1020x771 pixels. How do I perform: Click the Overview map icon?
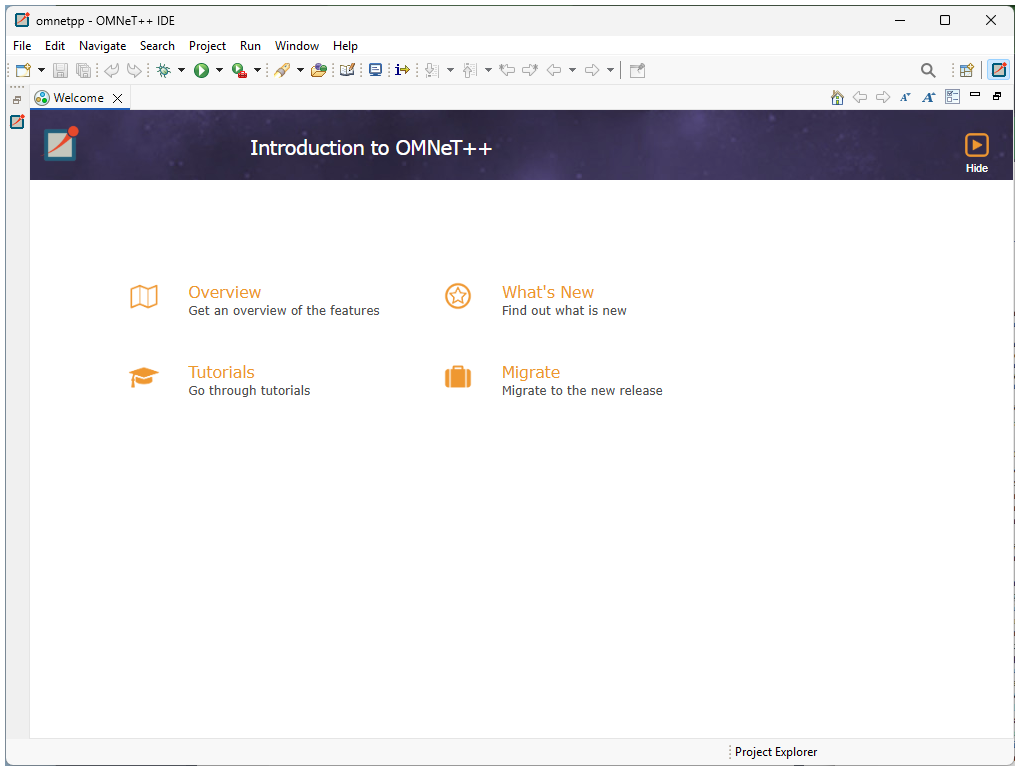(144, 297)
